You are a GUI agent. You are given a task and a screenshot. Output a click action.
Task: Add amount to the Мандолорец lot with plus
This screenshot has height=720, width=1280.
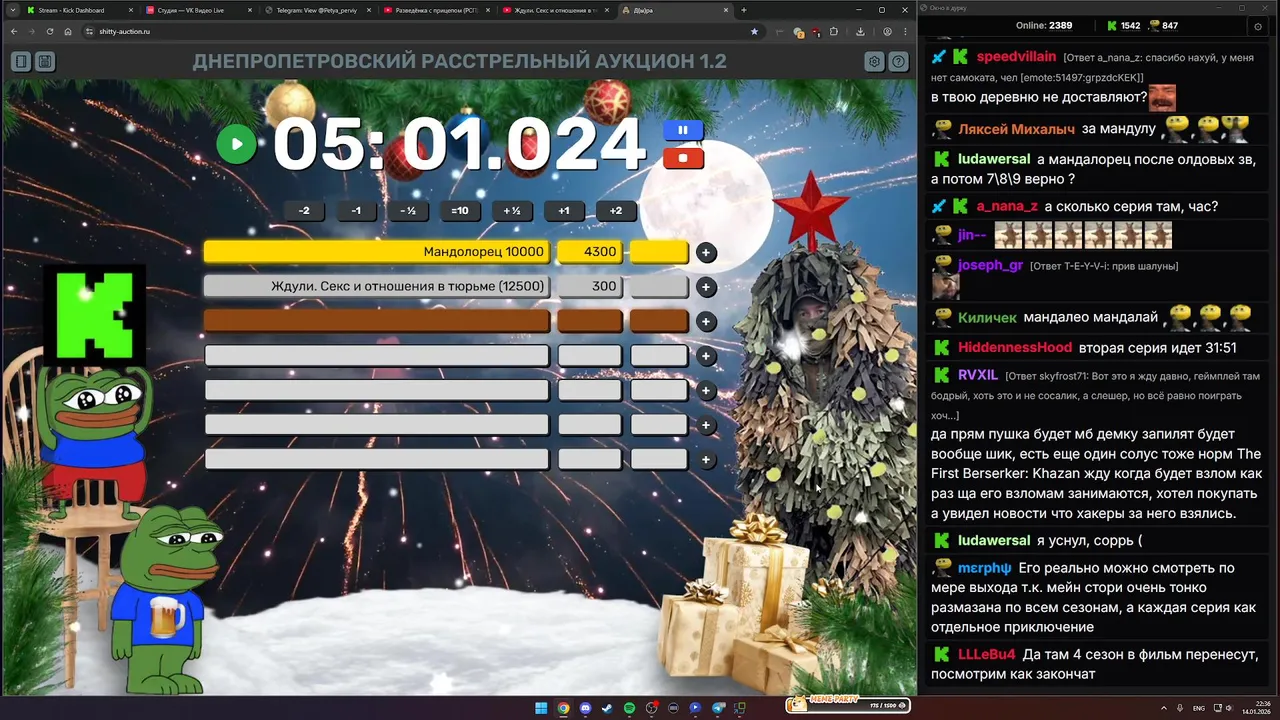[706, 253]
